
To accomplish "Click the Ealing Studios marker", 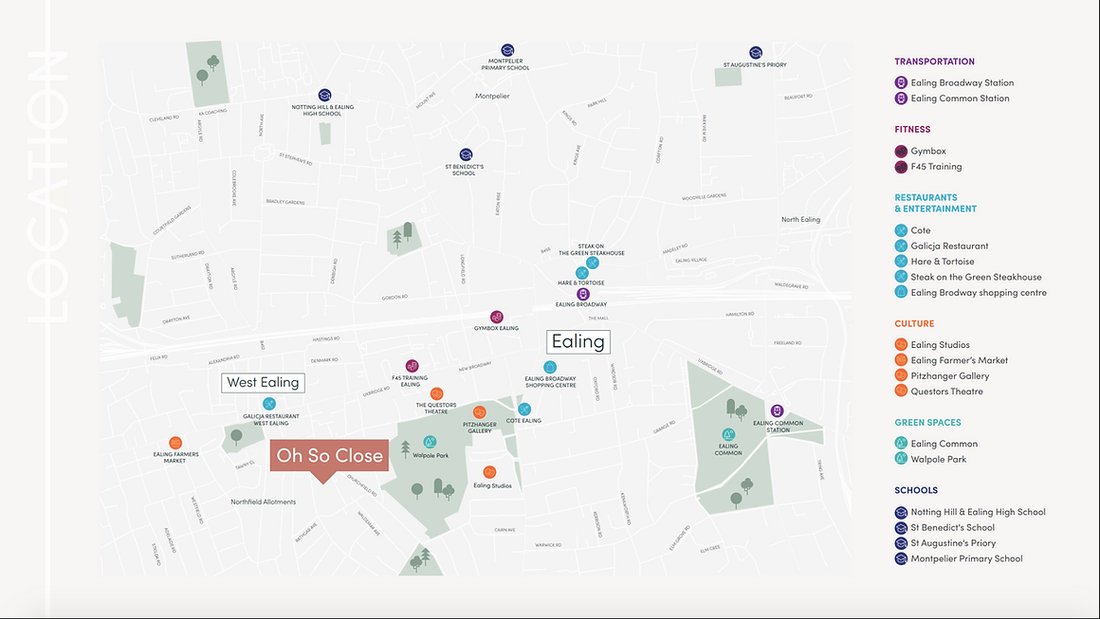I will coord(489,470).
